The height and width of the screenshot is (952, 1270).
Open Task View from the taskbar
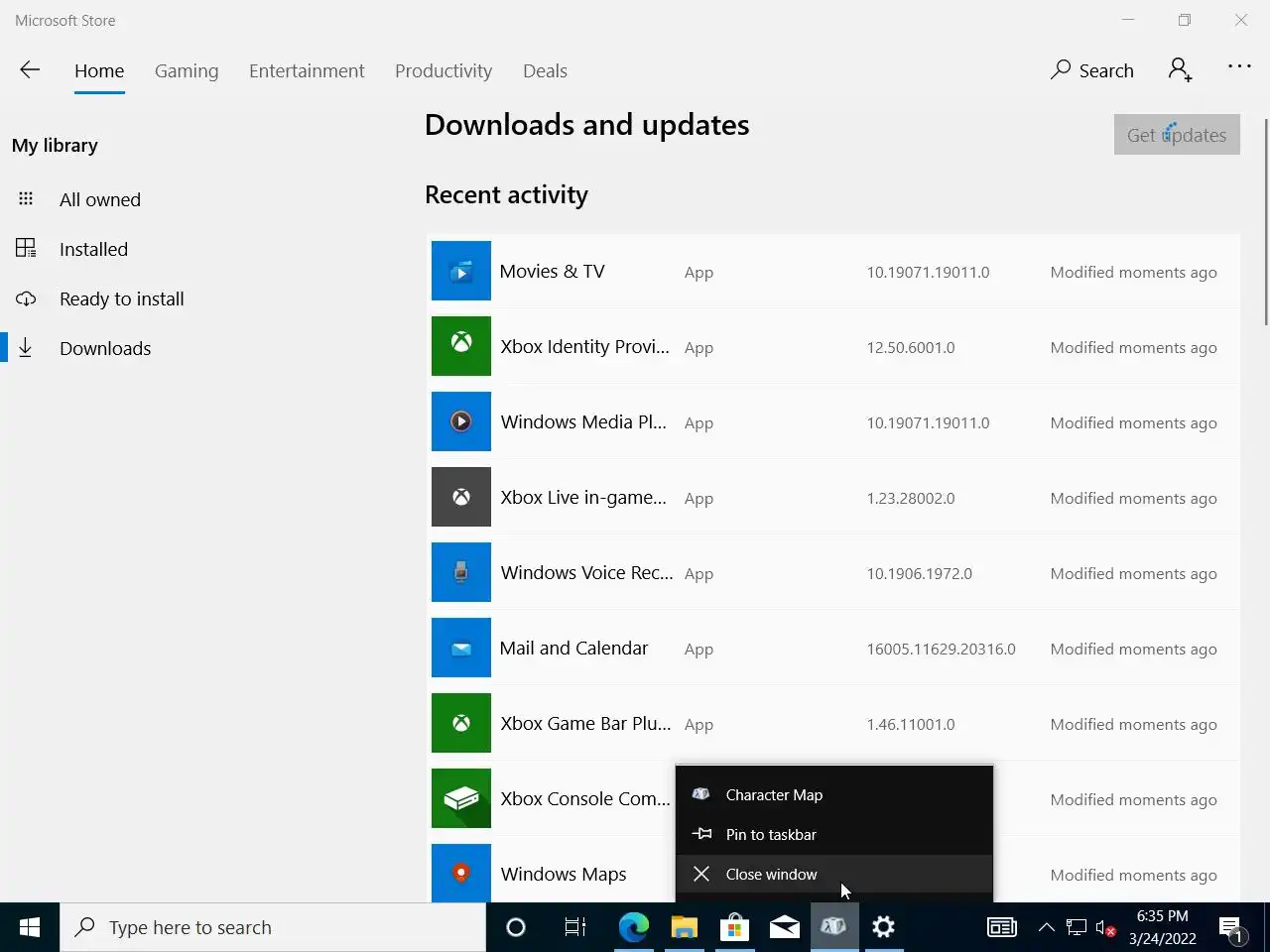pos(574,927)
